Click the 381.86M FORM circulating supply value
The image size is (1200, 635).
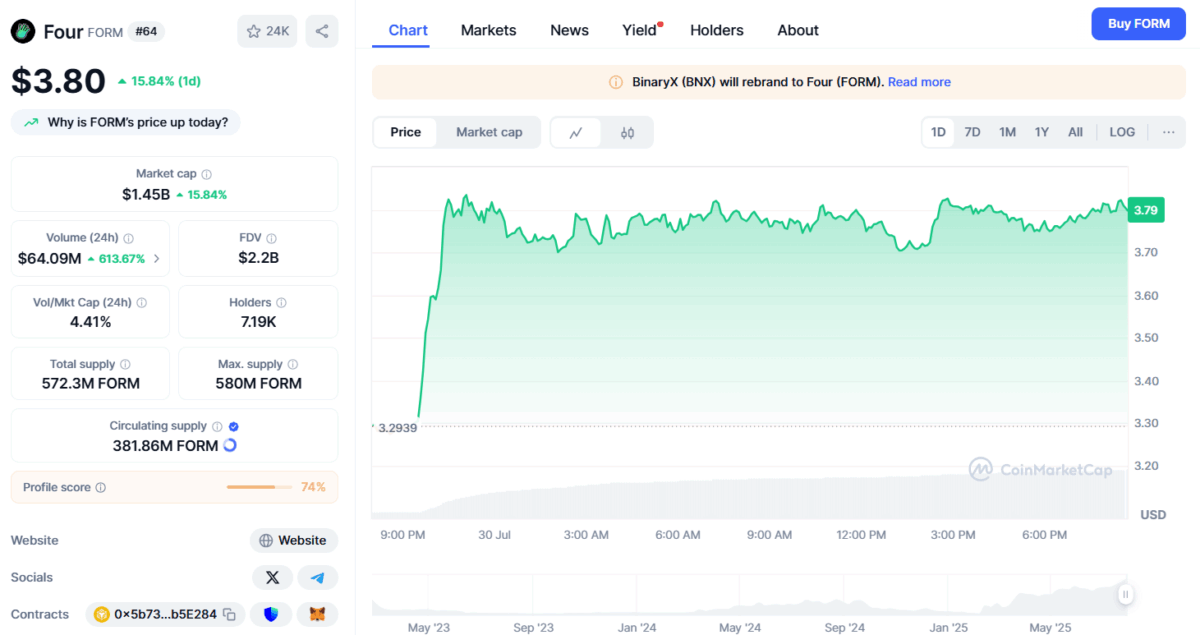(x=165, y=446)
